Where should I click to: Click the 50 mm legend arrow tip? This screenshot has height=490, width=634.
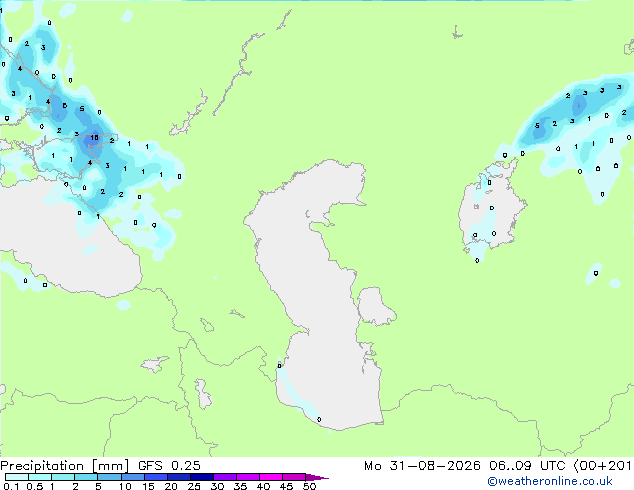317,477
